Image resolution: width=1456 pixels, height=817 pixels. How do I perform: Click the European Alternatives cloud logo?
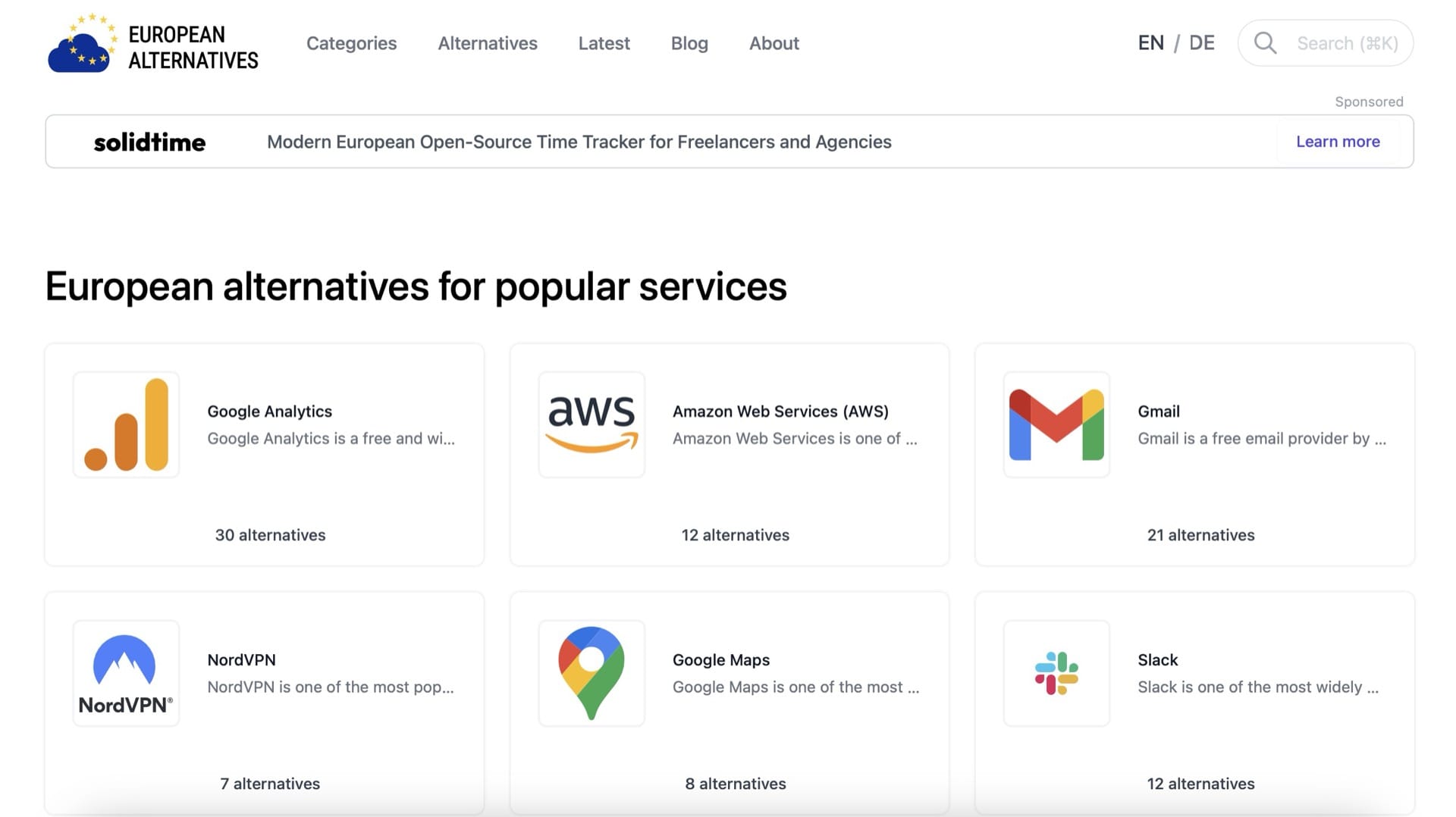tap(82, 43)
